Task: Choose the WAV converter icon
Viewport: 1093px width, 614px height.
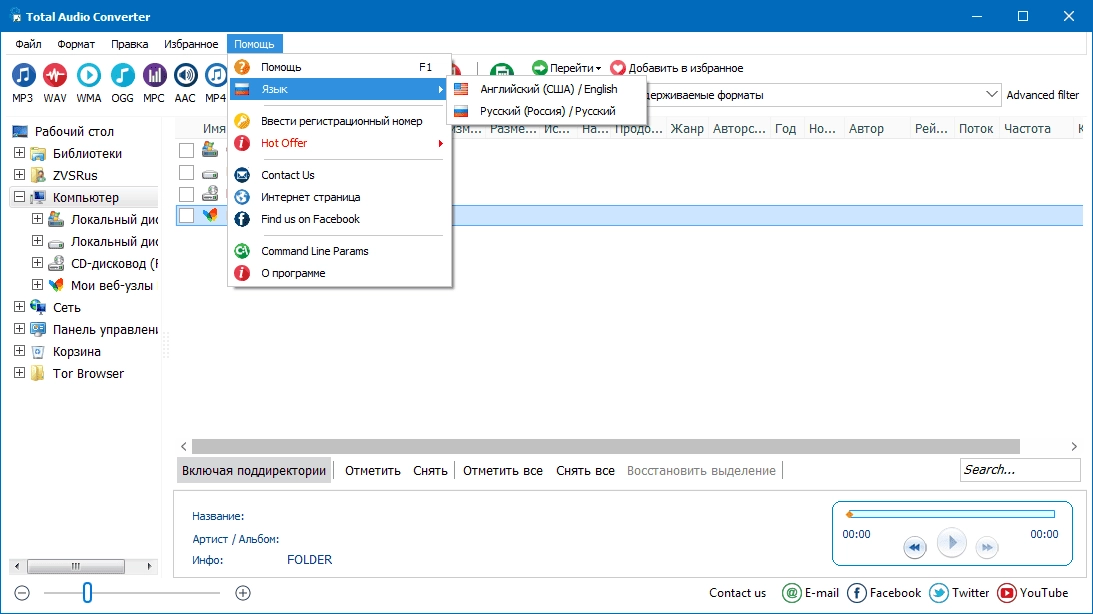Action: (55, 82)
